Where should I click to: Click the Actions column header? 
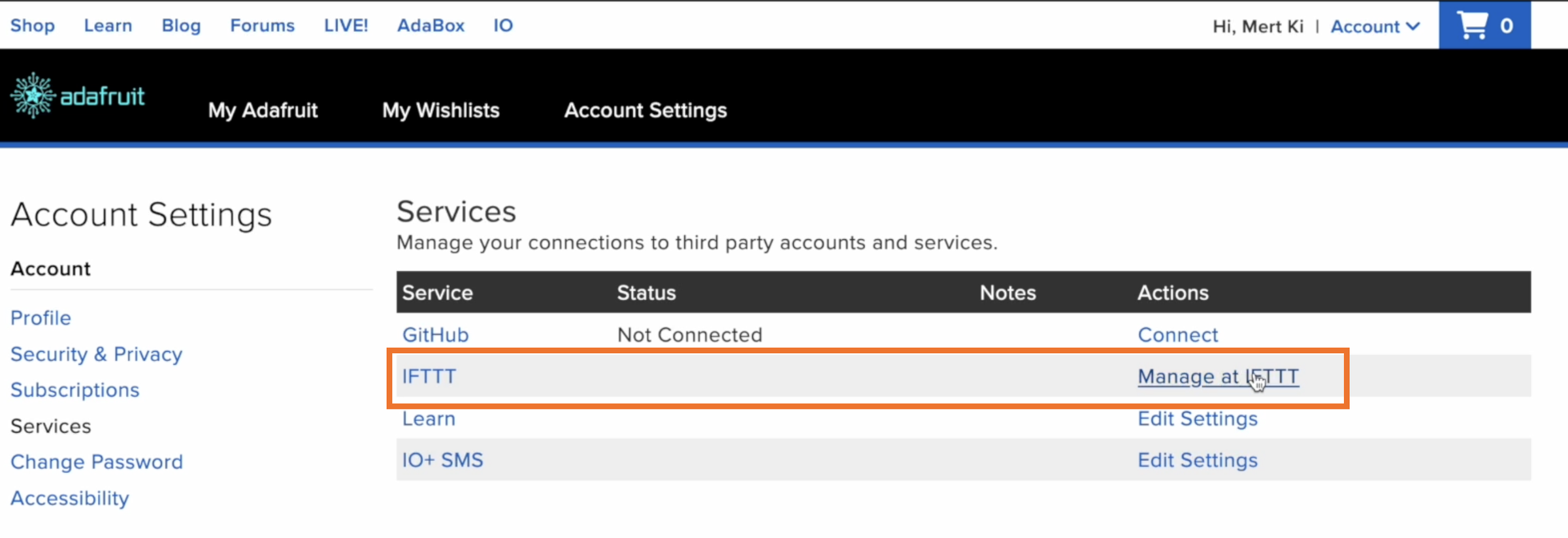(x=1173, y=293)
